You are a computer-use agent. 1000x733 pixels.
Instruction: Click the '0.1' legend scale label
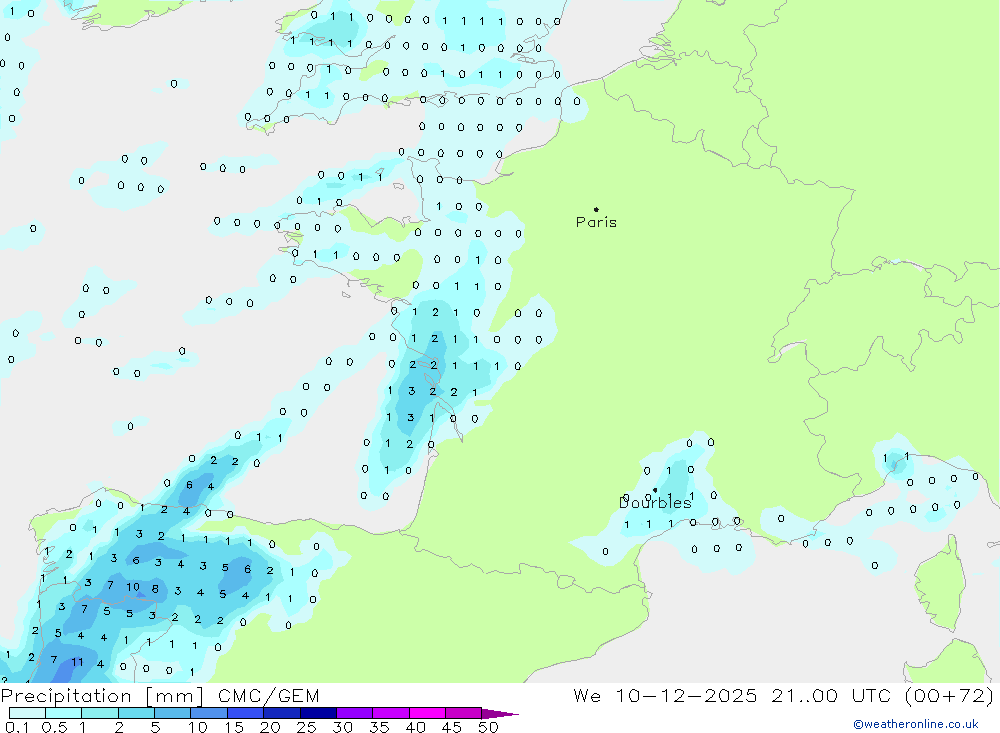click(x=17, y=727)
